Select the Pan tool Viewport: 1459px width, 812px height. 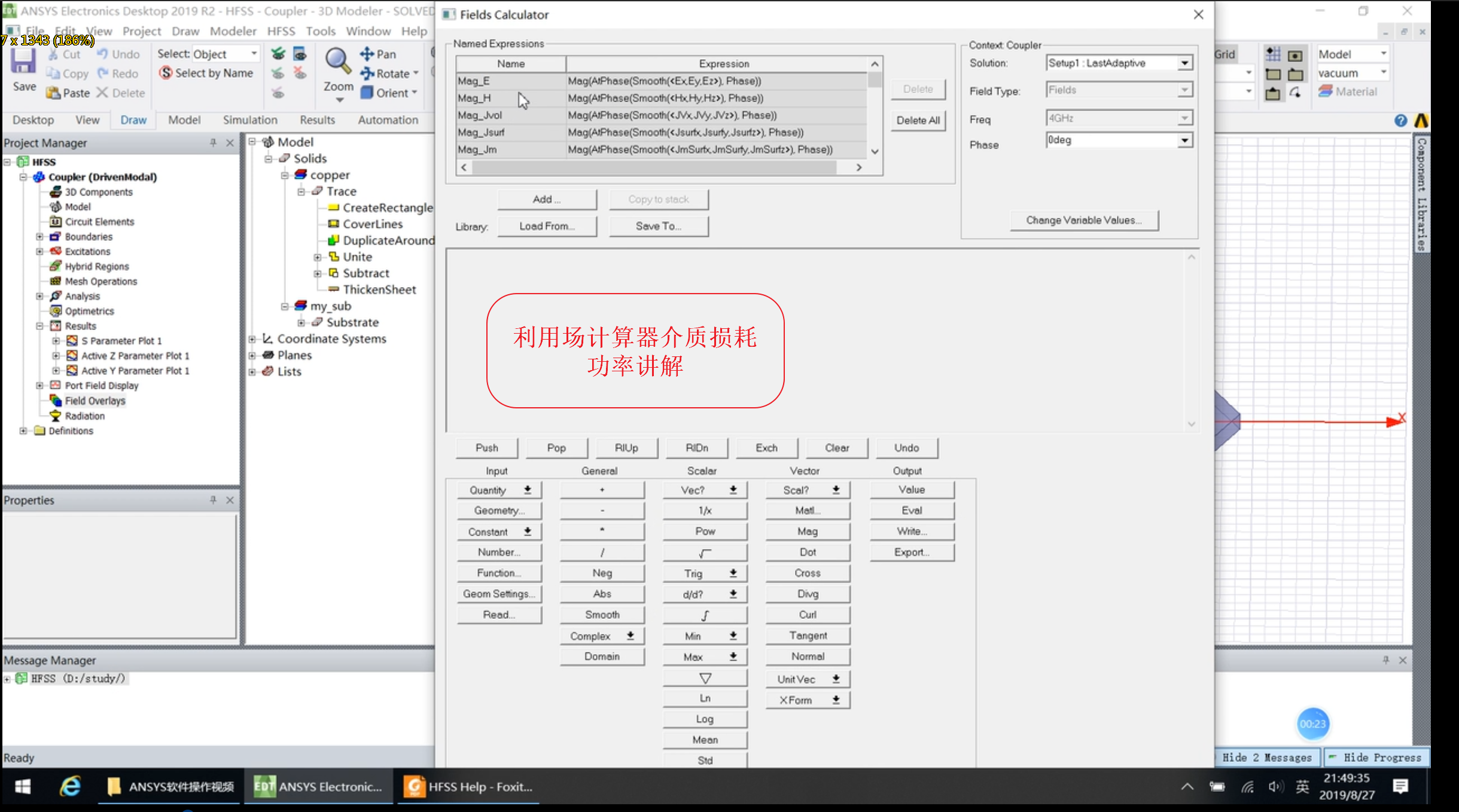click(x=377, y=54)
